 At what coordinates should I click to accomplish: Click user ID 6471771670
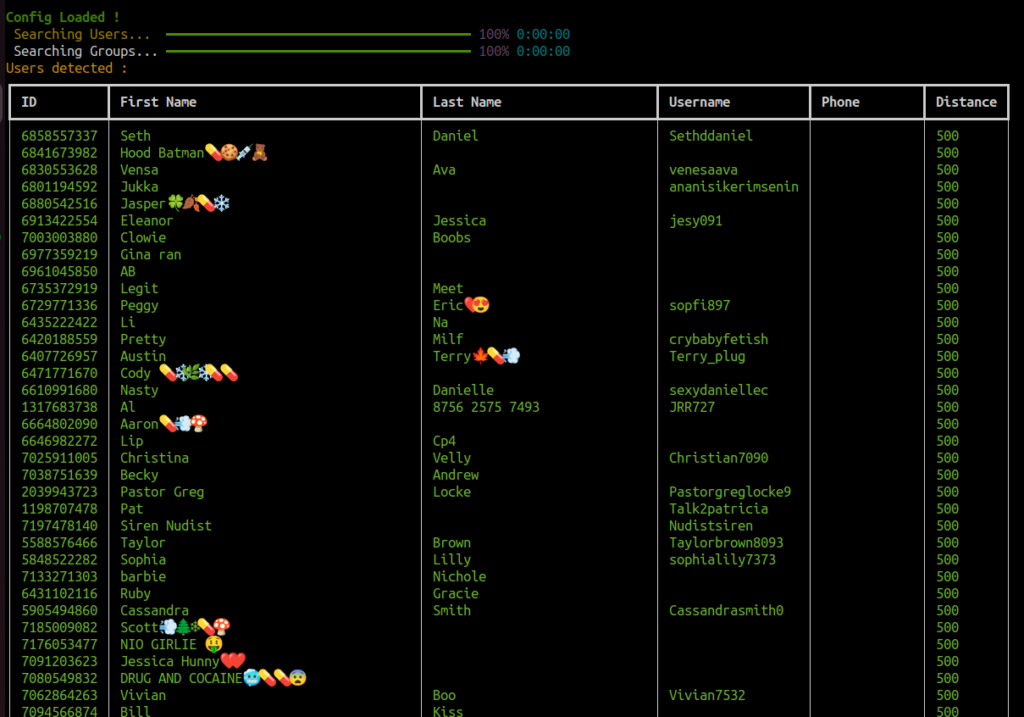[59, 374]
